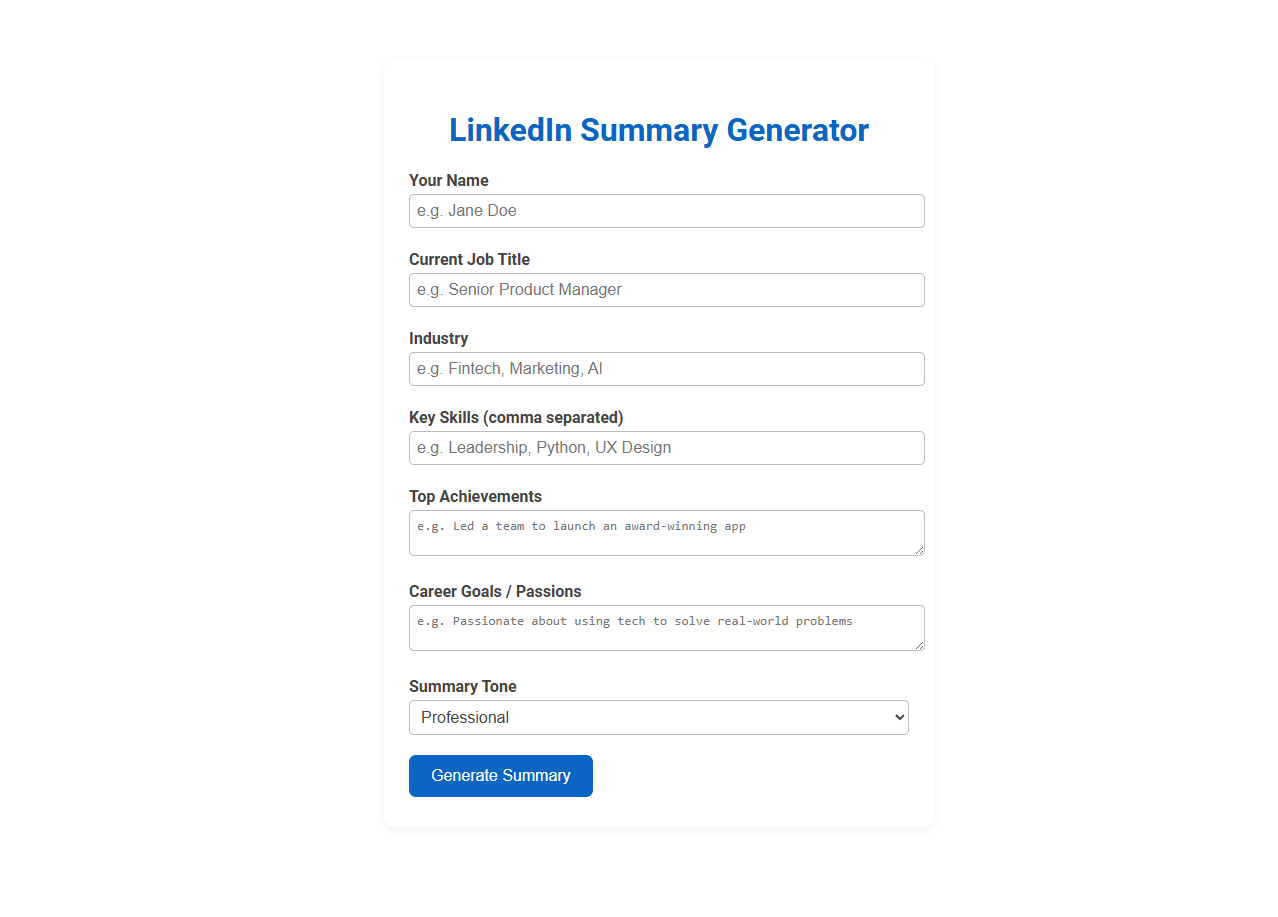The height and width of the screenshot is (917, 1278).
Task: Click the Your Name input field
Action: coord(666,211)
